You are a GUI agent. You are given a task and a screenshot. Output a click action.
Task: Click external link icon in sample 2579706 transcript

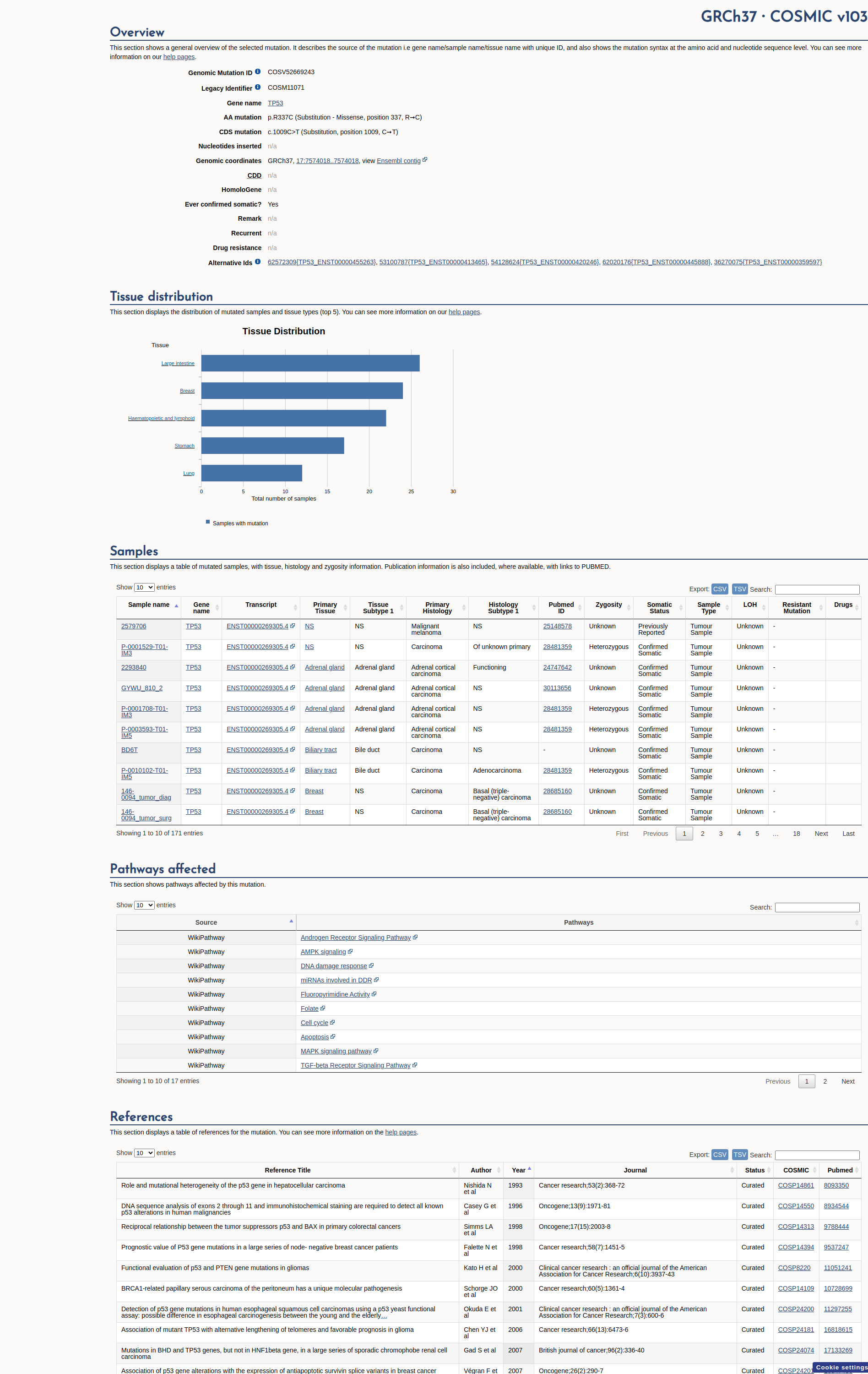click(293, 626)
